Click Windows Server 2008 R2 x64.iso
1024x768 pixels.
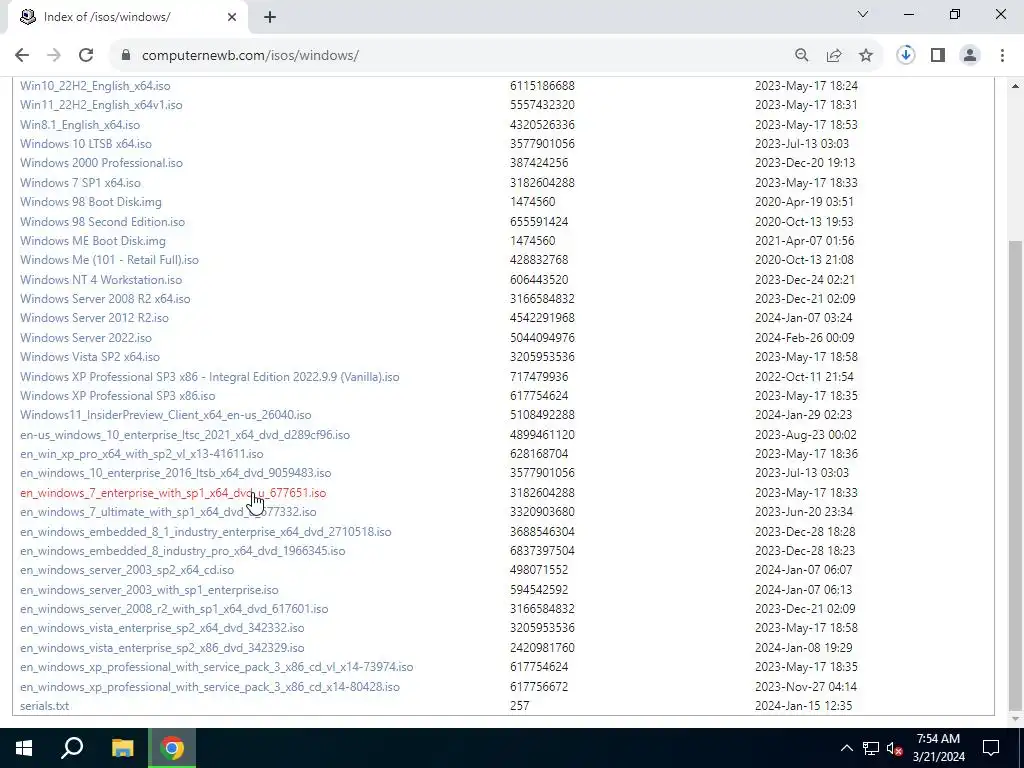(x=105, y=299)
